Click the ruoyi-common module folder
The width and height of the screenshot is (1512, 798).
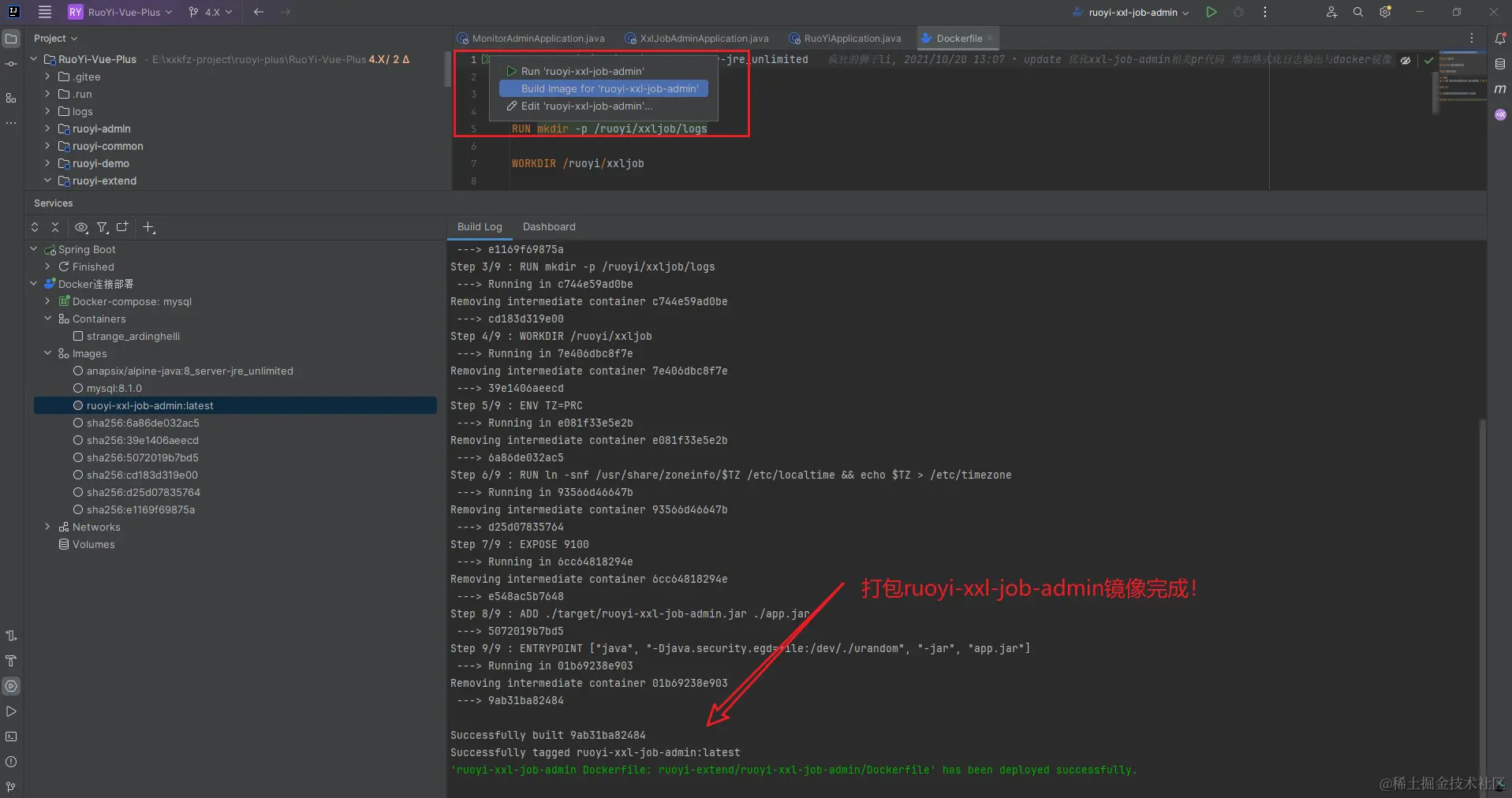pyautogui.click(x=100, y=146)
